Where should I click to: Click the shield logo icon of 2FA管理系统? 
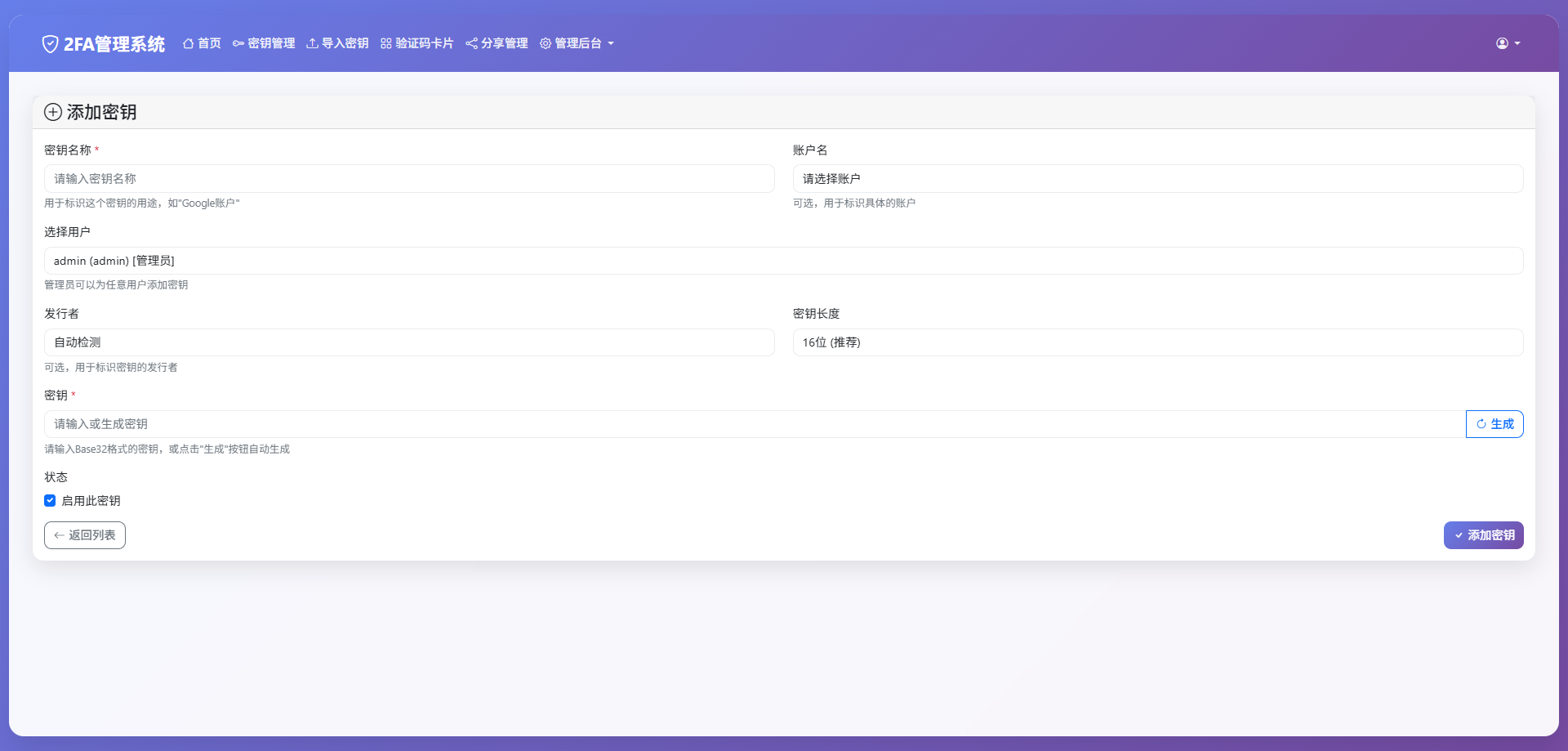(x=50, y=43)
